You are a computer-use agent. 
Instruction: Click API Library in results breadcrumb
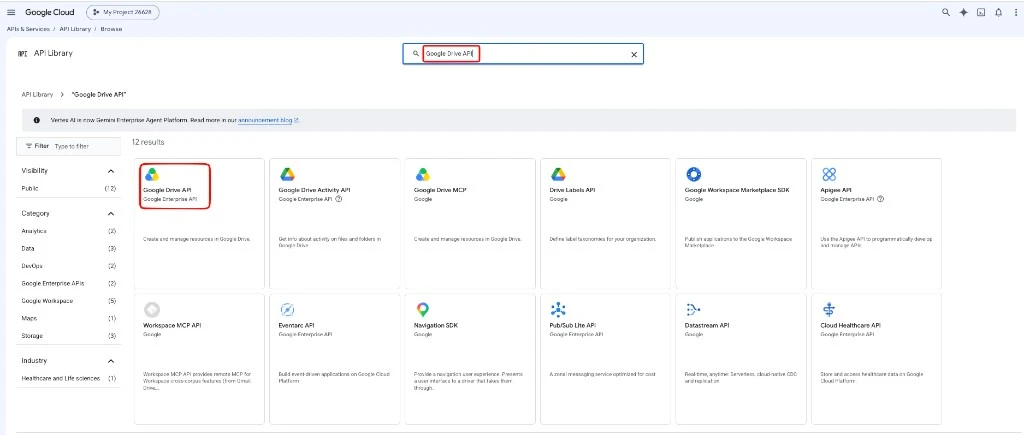click(37, 95)
